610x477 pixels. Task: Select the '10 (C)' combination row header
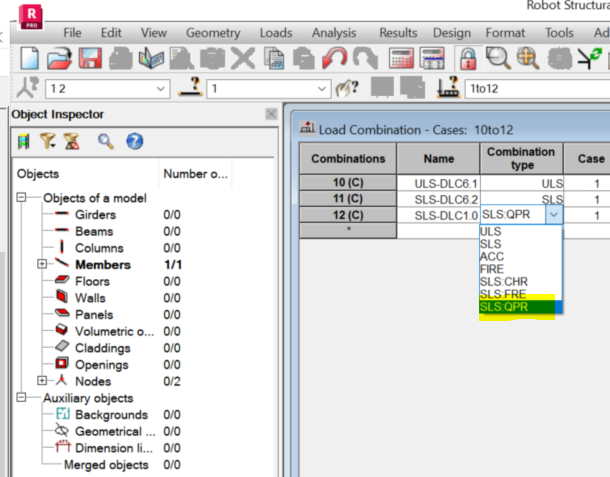click(348, 182)
